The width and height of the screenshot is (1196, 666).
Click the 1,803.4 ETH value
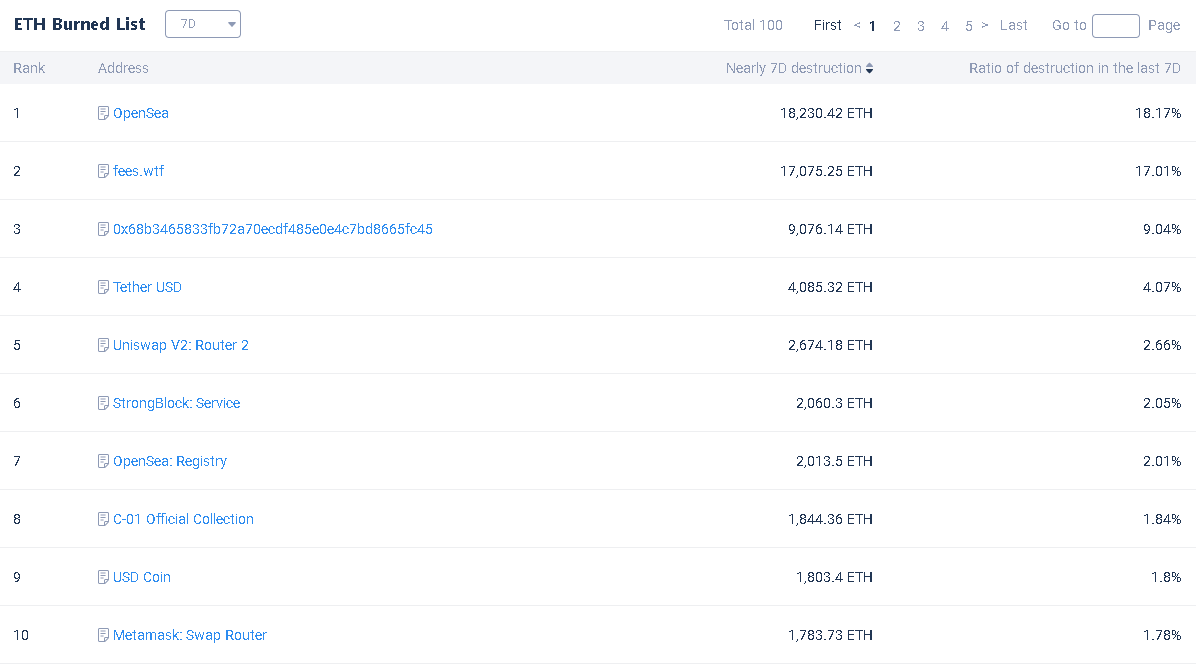[x=834, y=577]
